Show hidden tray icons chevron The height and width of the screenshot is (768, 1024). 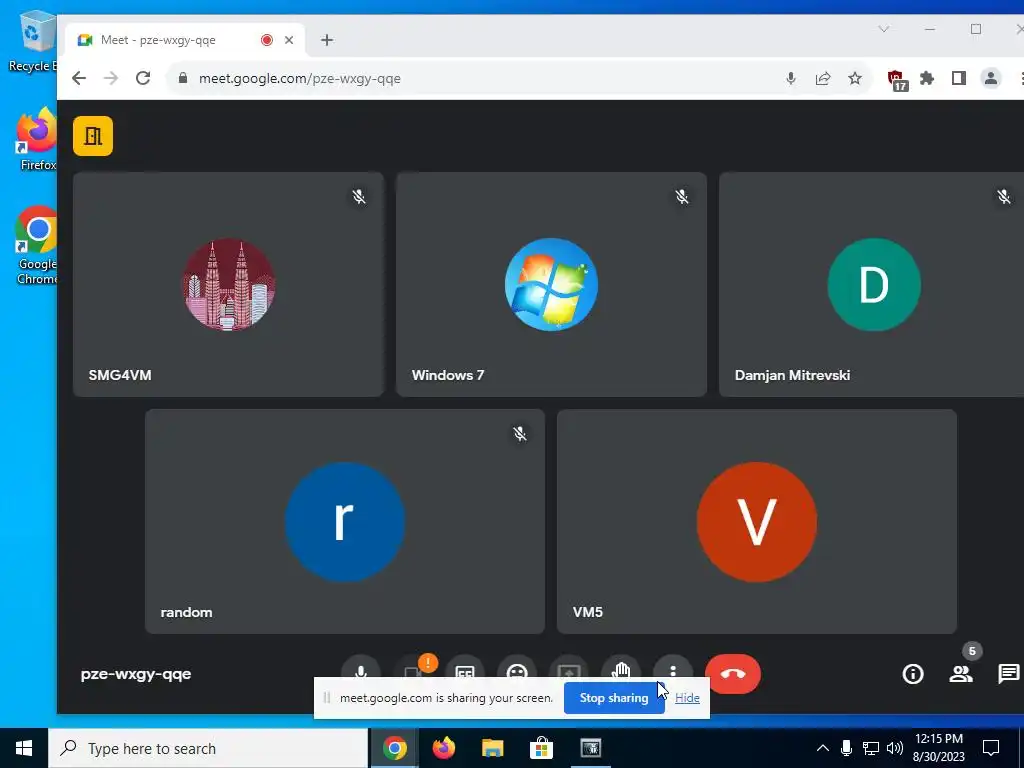click(823, 748)
